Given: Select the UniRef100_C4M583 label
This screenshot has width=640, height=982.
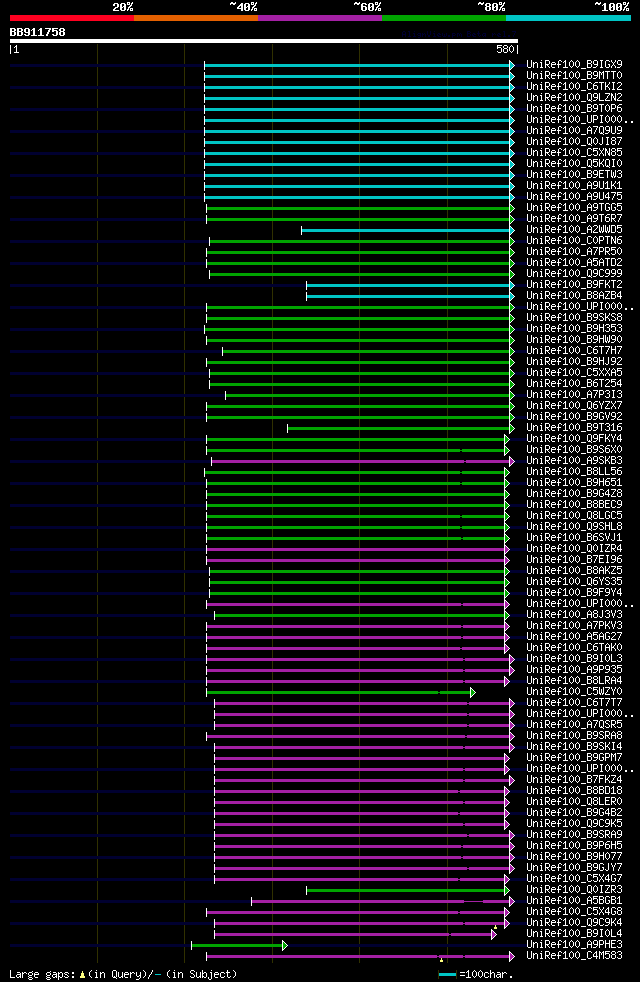Looking at the screenshot, I should click(574, 956).
